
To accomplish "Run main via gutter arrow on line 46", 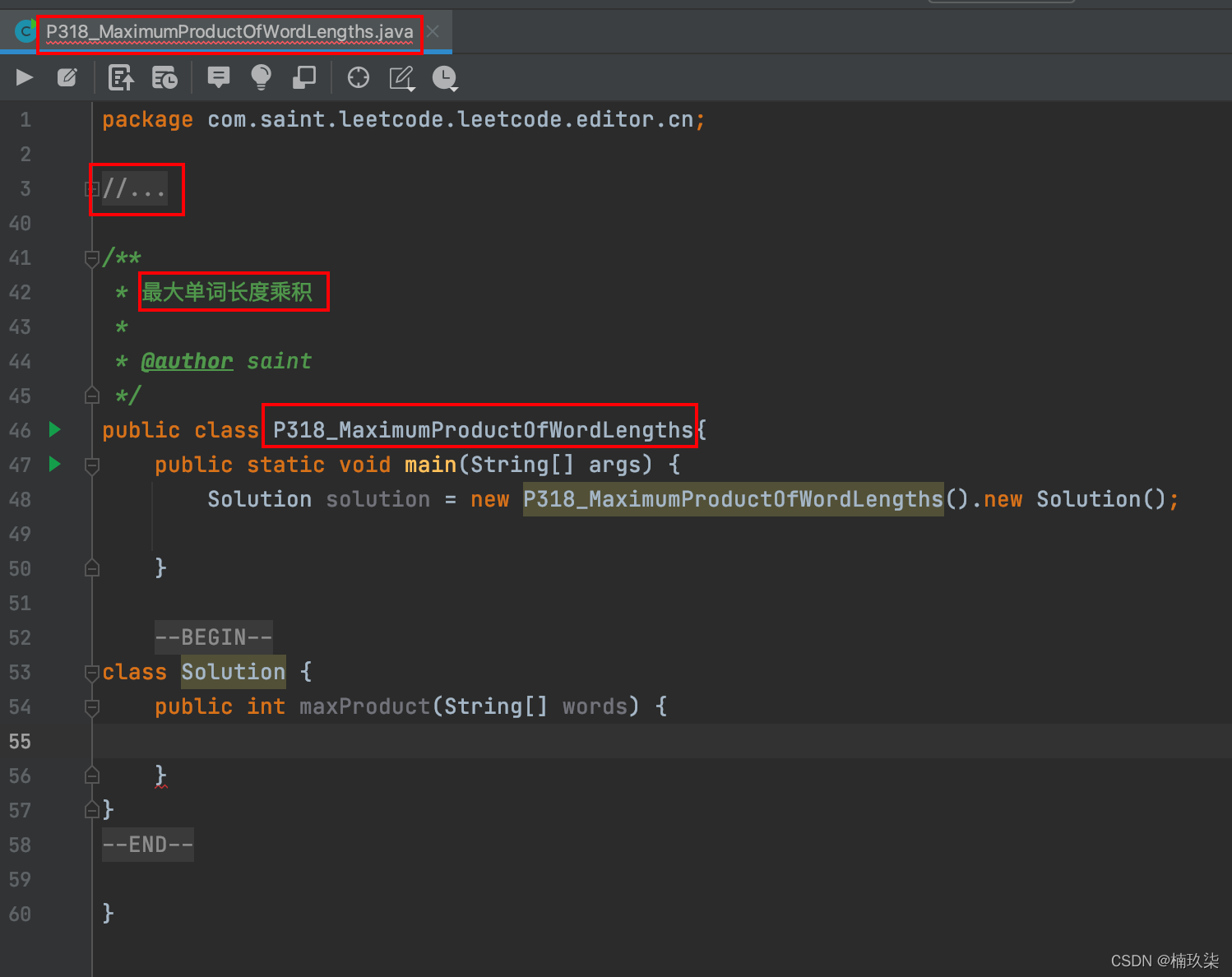I will pos(53,429).
